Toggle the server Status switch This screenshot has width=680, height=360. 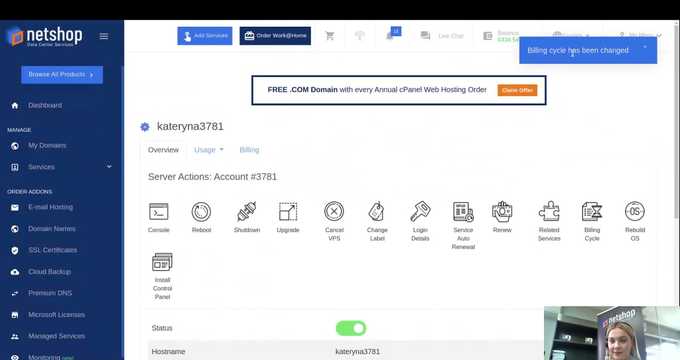tap(351, 328)
